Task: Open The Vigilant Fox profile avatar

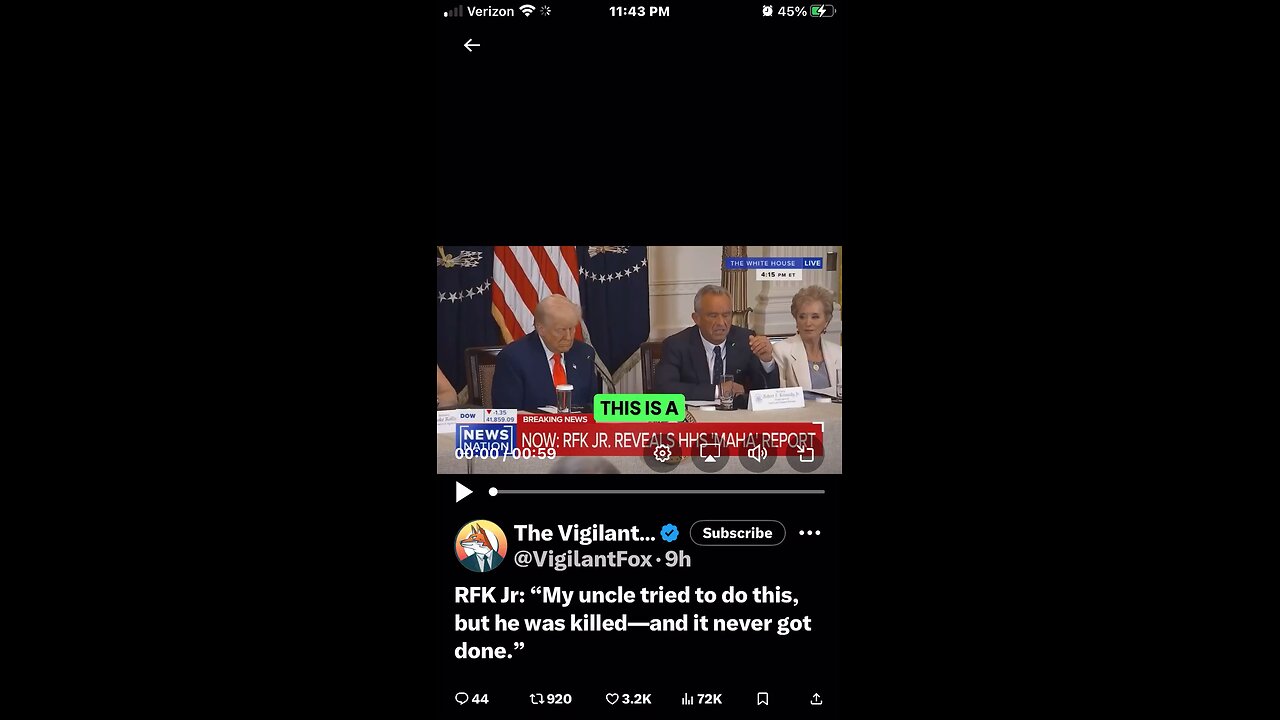Action: 481,546
